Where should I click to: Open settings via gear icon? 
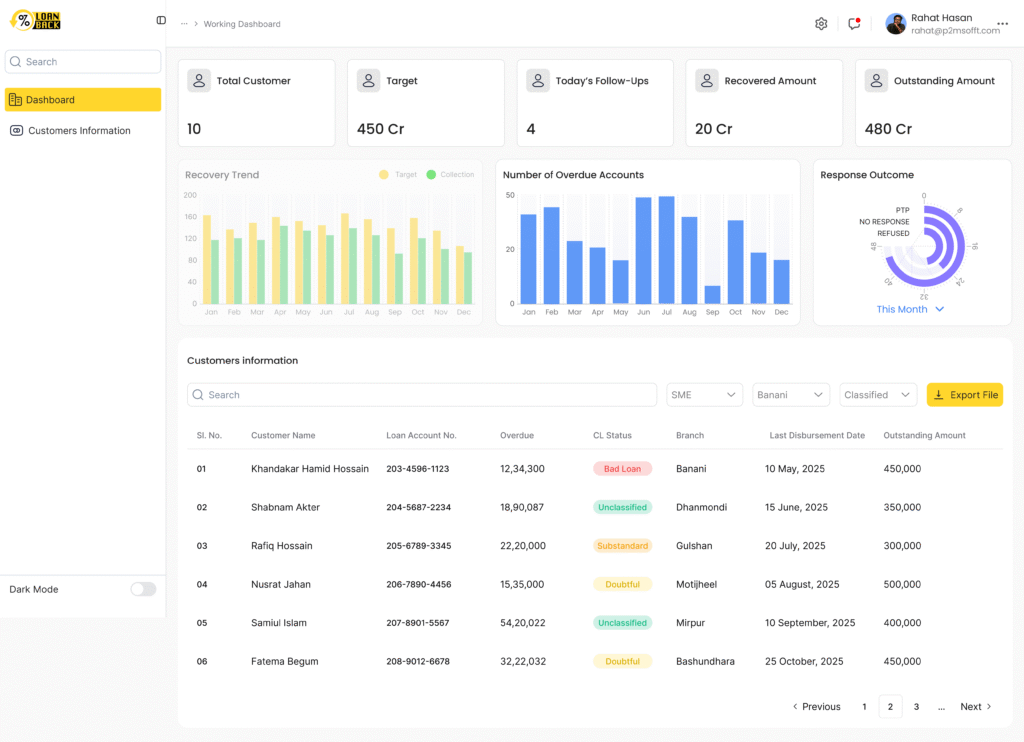821,24
